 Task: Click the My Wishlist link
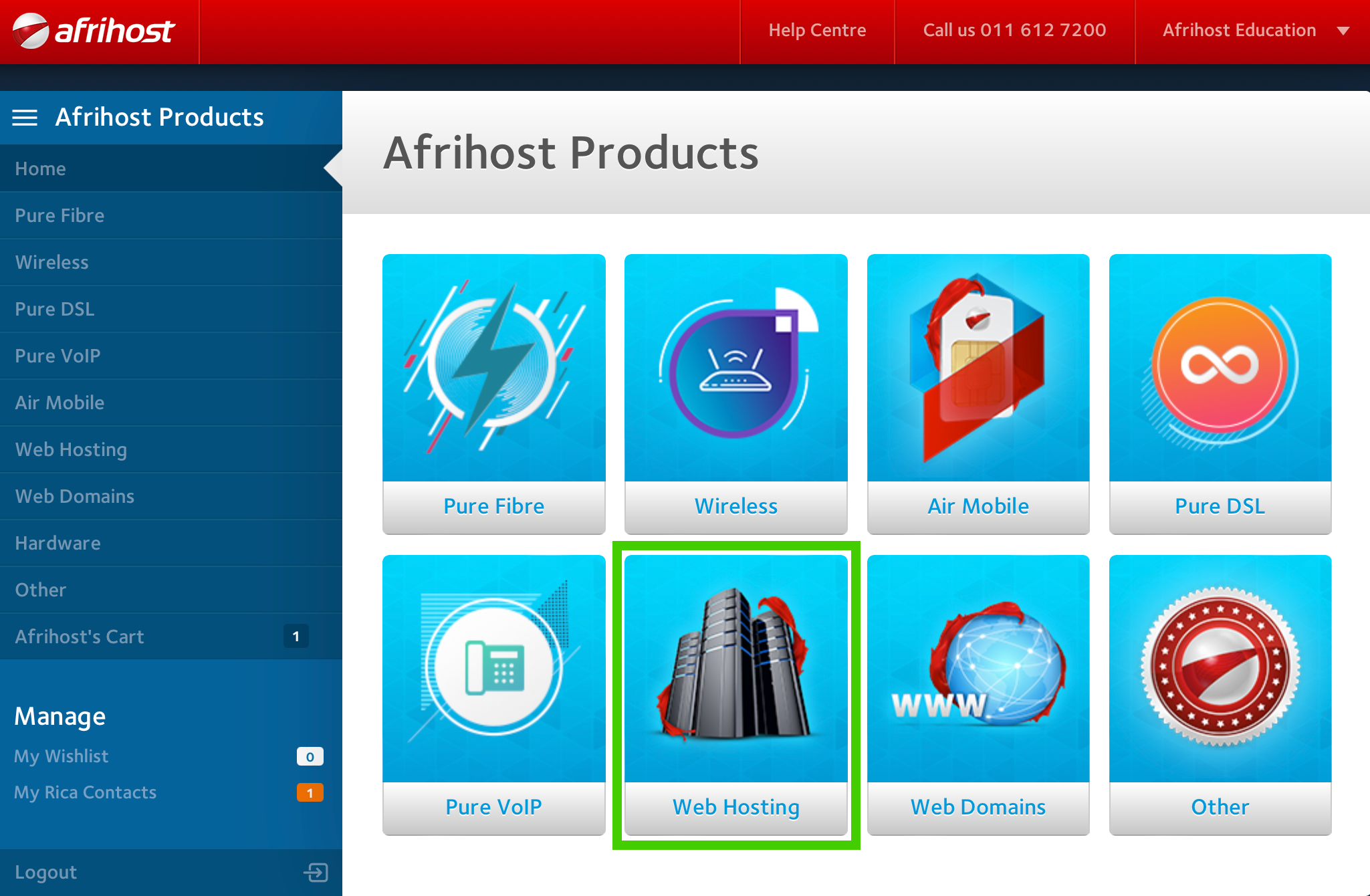click(x=62, y=756)
